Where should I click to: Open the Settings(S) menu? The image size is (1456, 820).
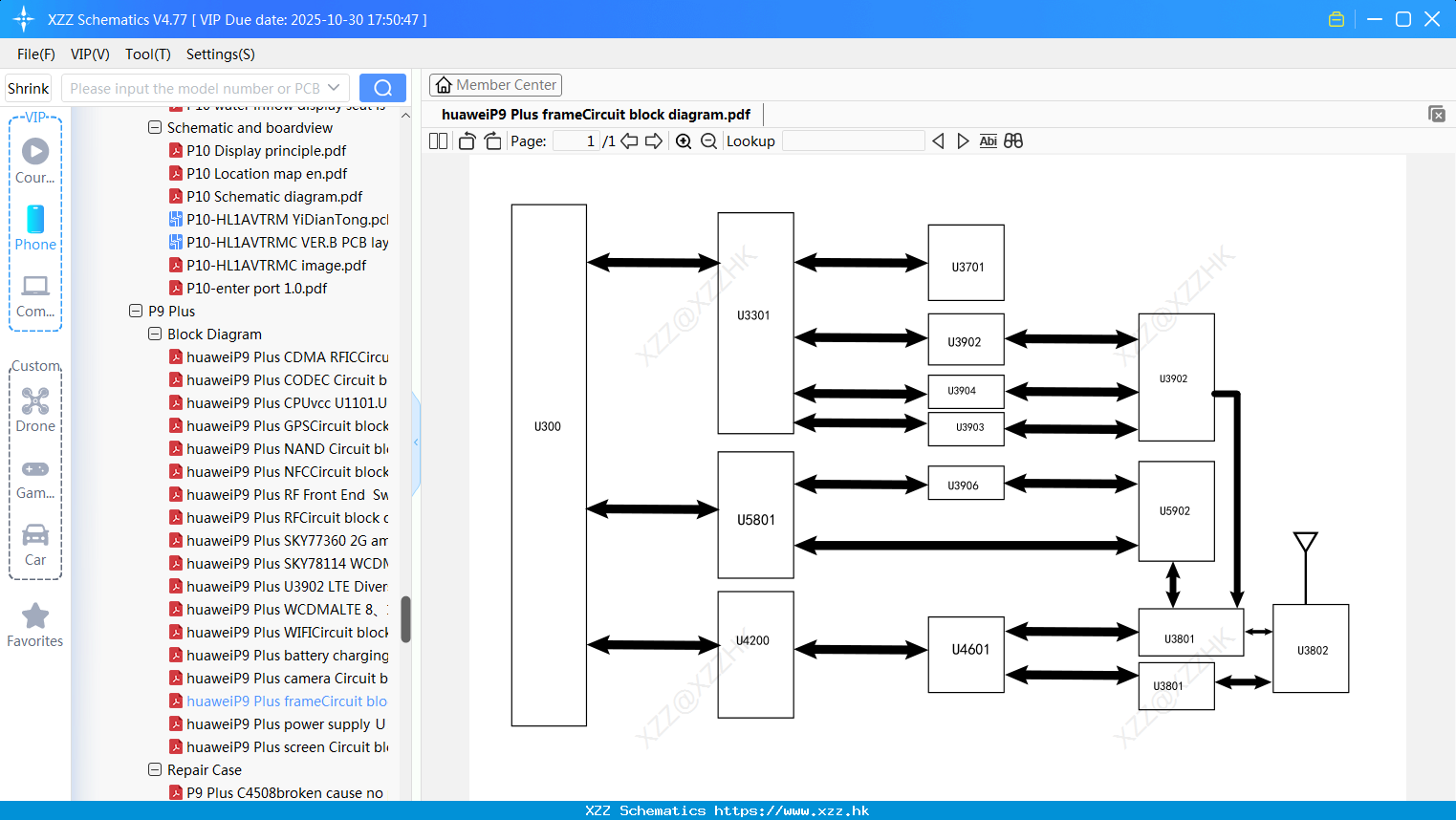(221, 54)
